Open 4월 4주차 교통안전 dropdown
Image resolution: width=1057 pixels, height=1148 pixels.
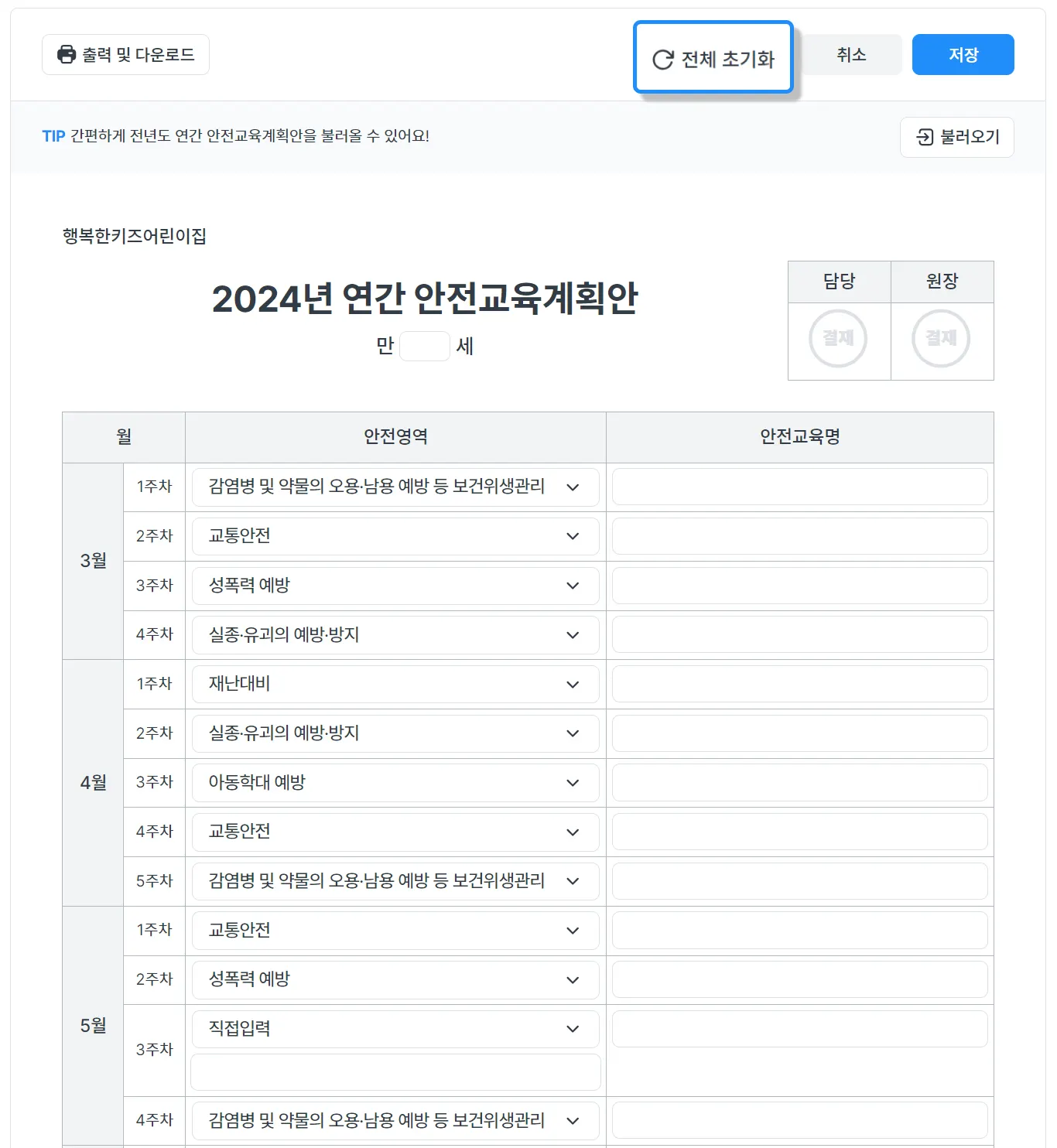point(395,832)
